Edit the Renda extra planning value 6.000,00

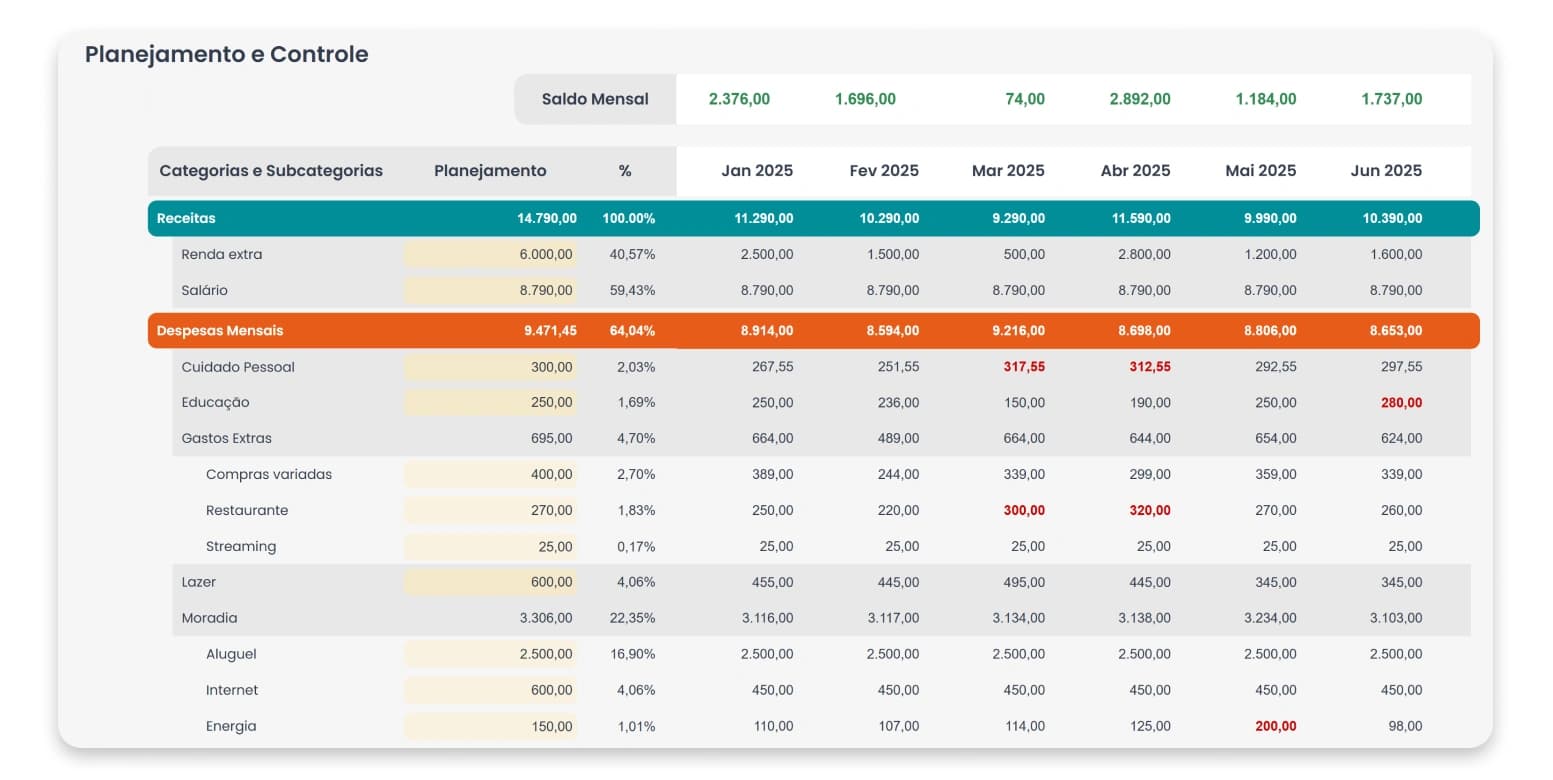click(491, 254)
